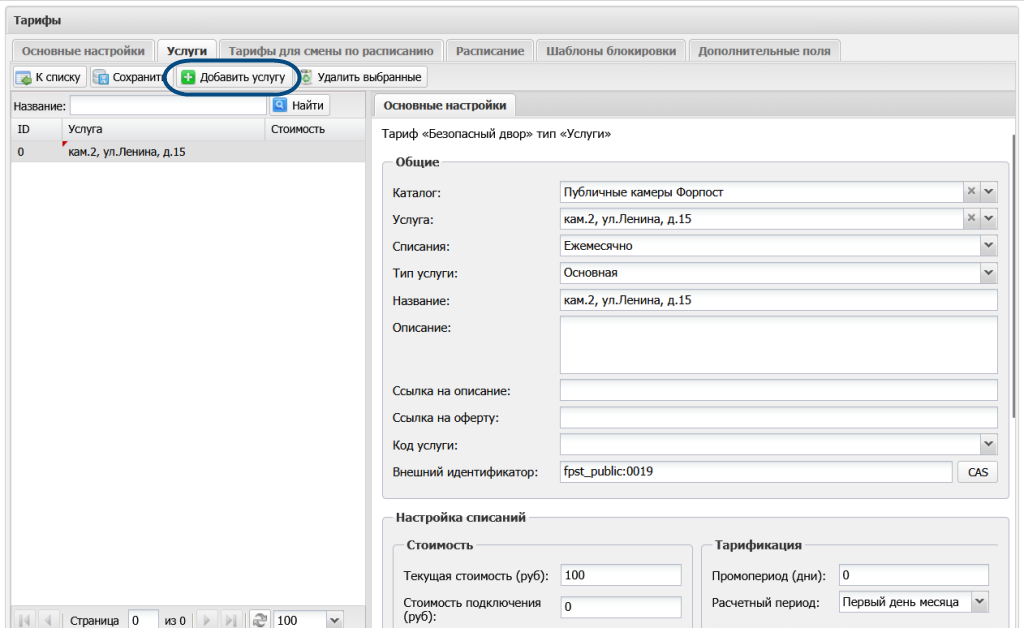Click the Текущая стоимость (руб) field
Viewport: 1024px width, 628px height.
(x=621, y=575)
